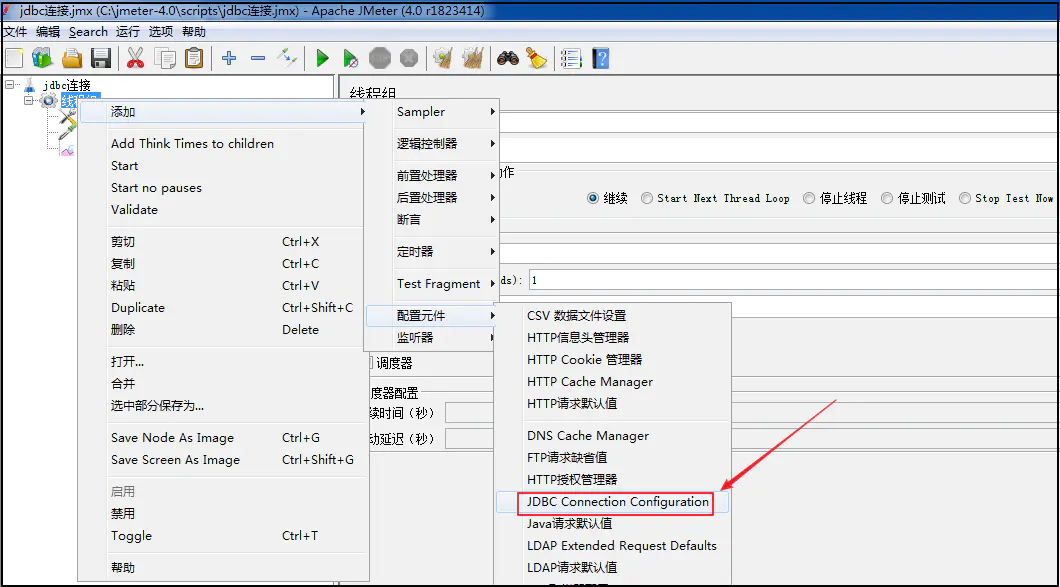Click the Collapse All minus icon
1060x587 pixels.
tap(258, 59)
